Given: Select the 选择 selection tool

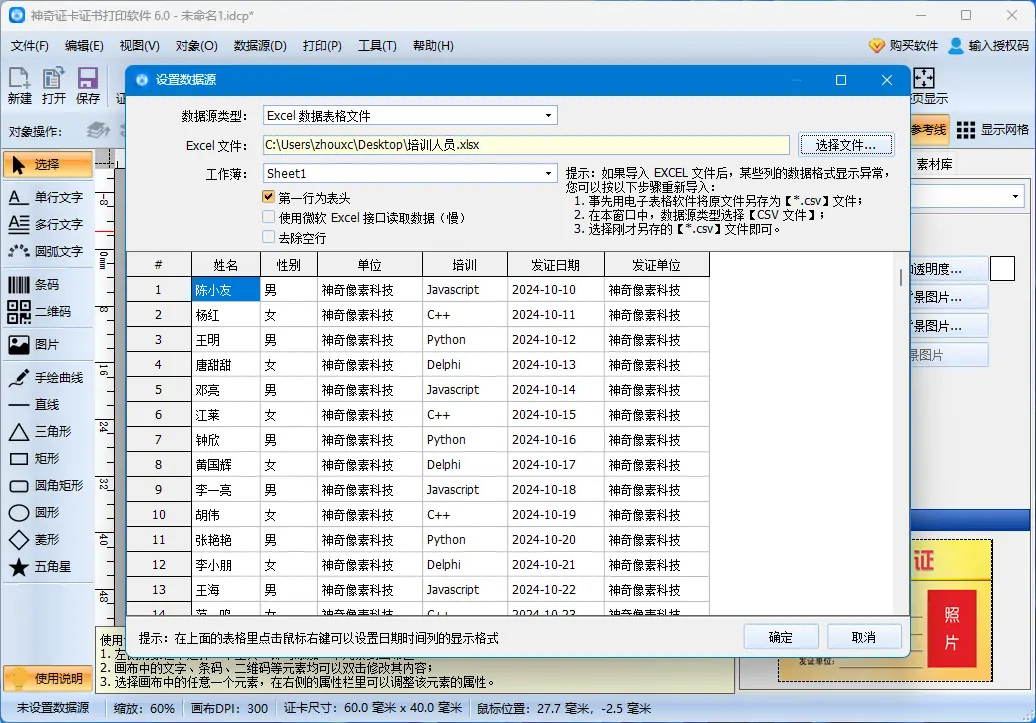Looking at the screenshot, I should coord(47,164).
